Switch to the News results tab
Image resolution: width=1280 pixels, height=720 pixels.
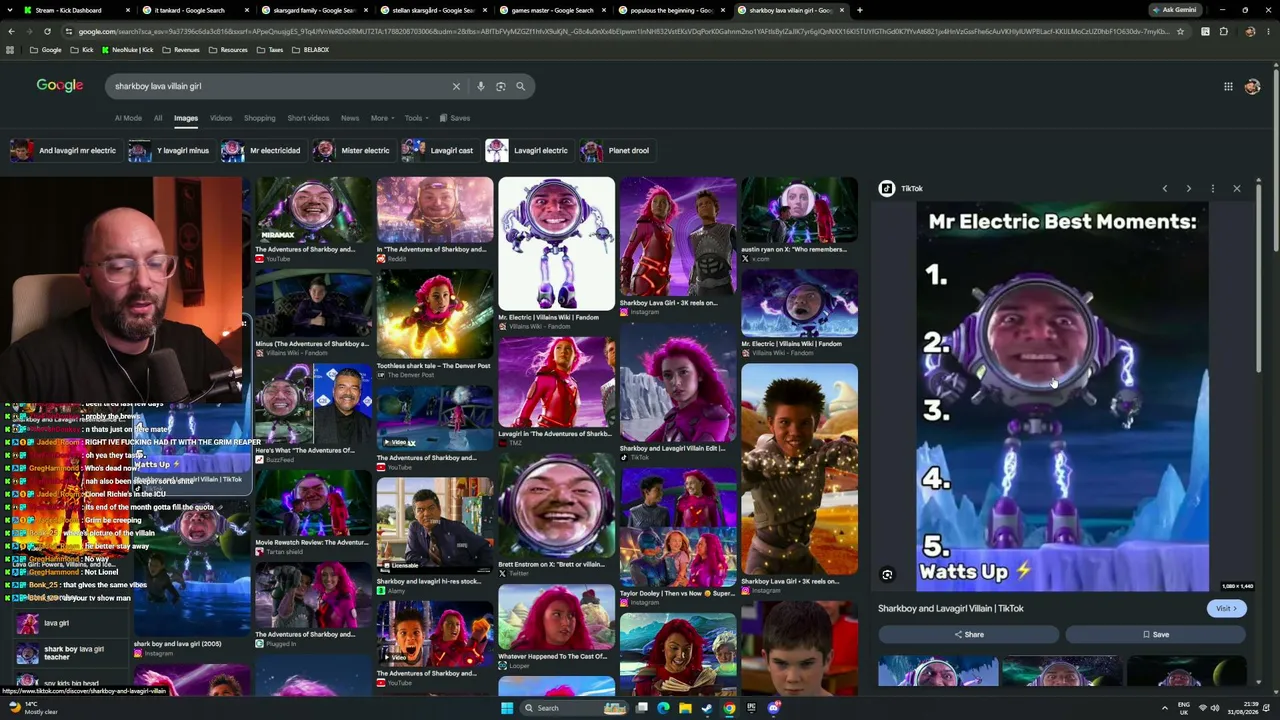[x=350, y=118]
